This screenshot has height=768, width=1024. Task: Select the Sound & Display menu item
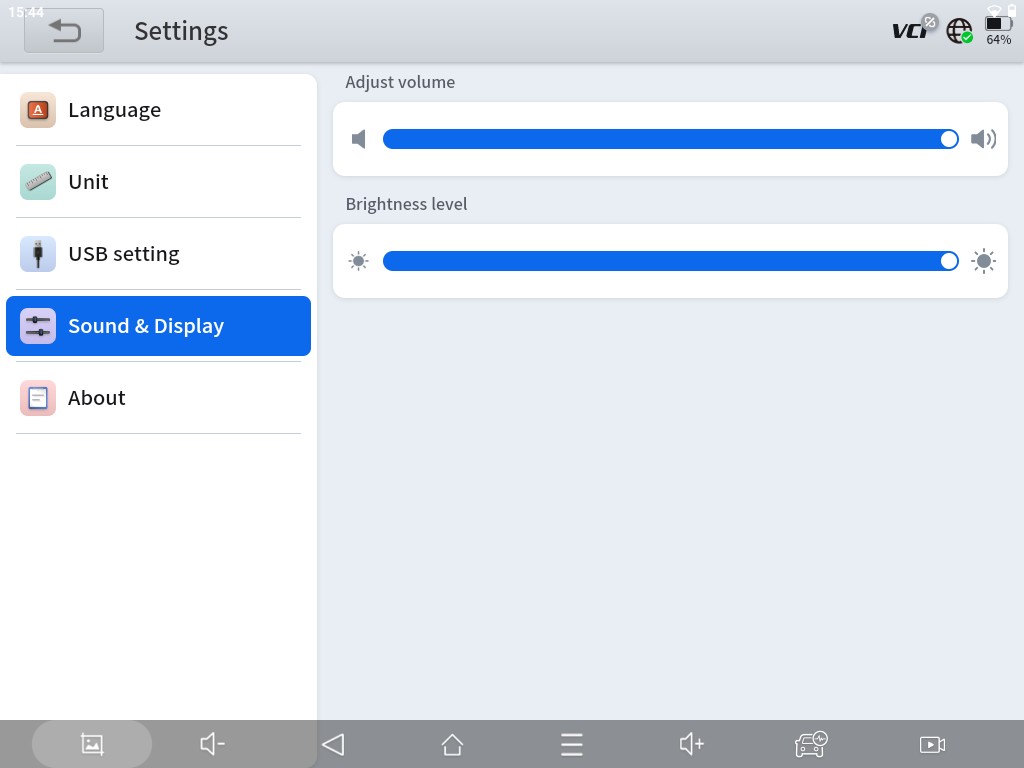[158, 326]
